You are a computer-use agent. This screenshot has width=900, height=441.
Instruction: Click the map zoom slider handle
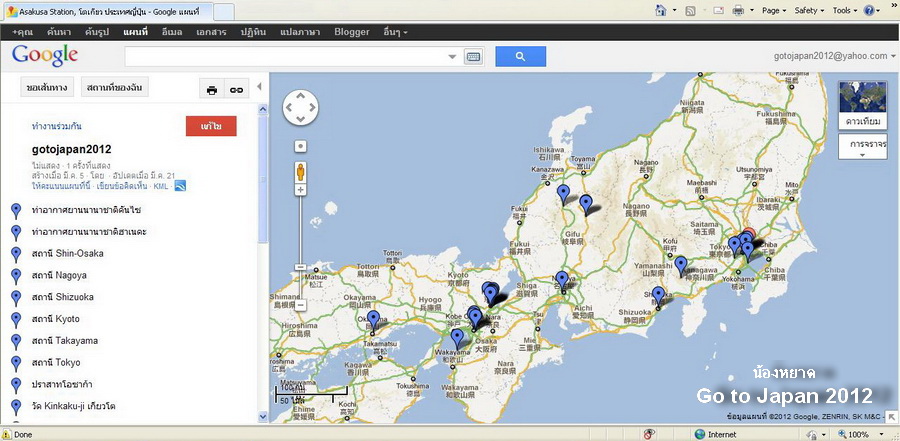(x=300, y=267)
